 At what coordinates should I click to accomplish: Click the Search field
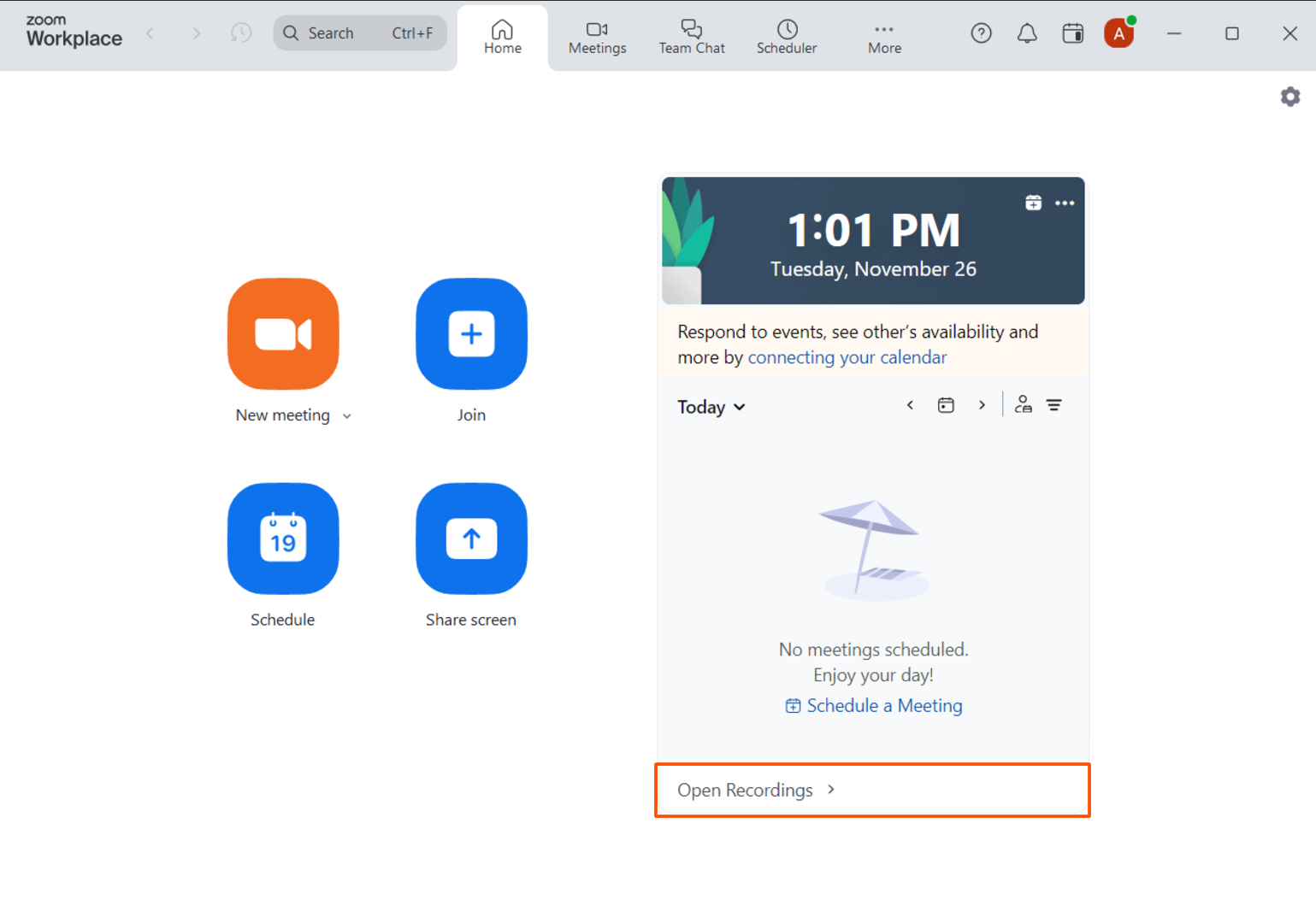pyautogui.click(x=360, y=33)
